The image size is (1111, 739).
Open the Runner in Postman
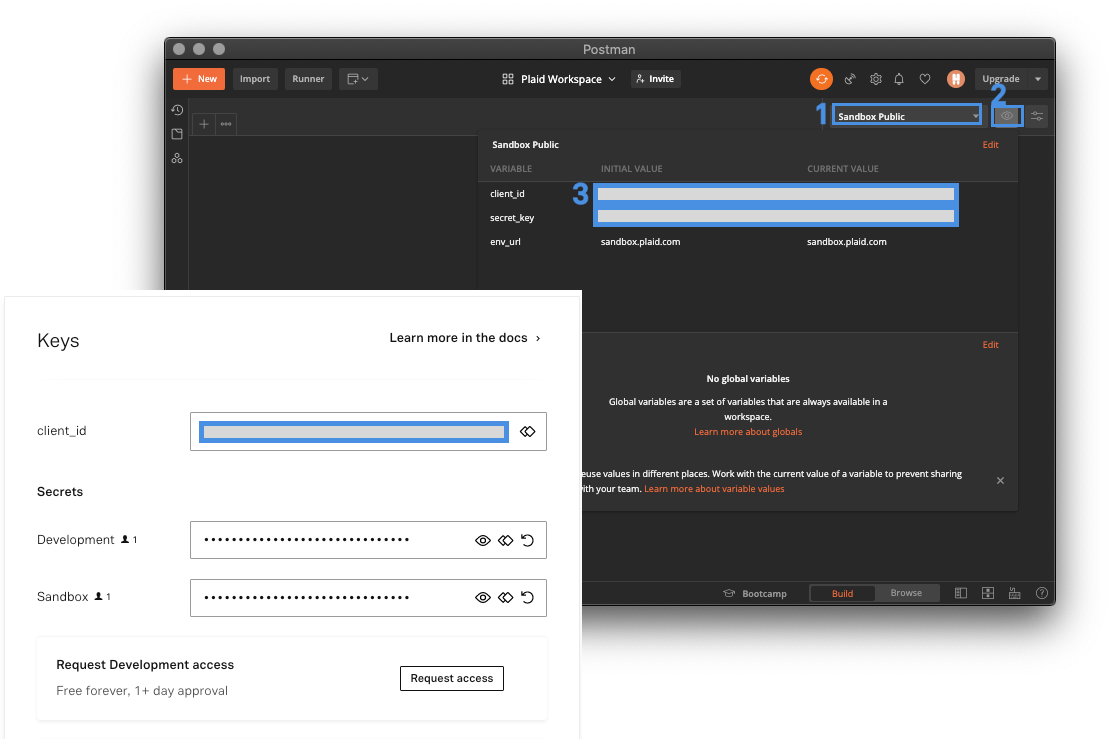(x=308, y=79)
